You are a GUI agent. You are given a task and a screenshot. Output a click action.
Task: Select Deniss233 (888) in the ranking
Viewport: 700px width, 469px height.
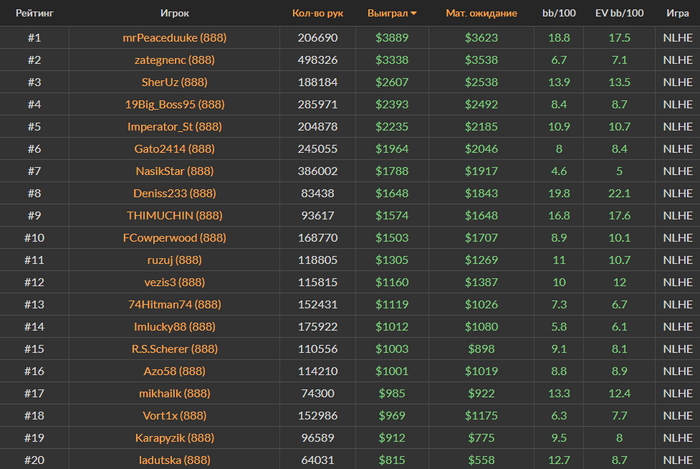[175, 193]
